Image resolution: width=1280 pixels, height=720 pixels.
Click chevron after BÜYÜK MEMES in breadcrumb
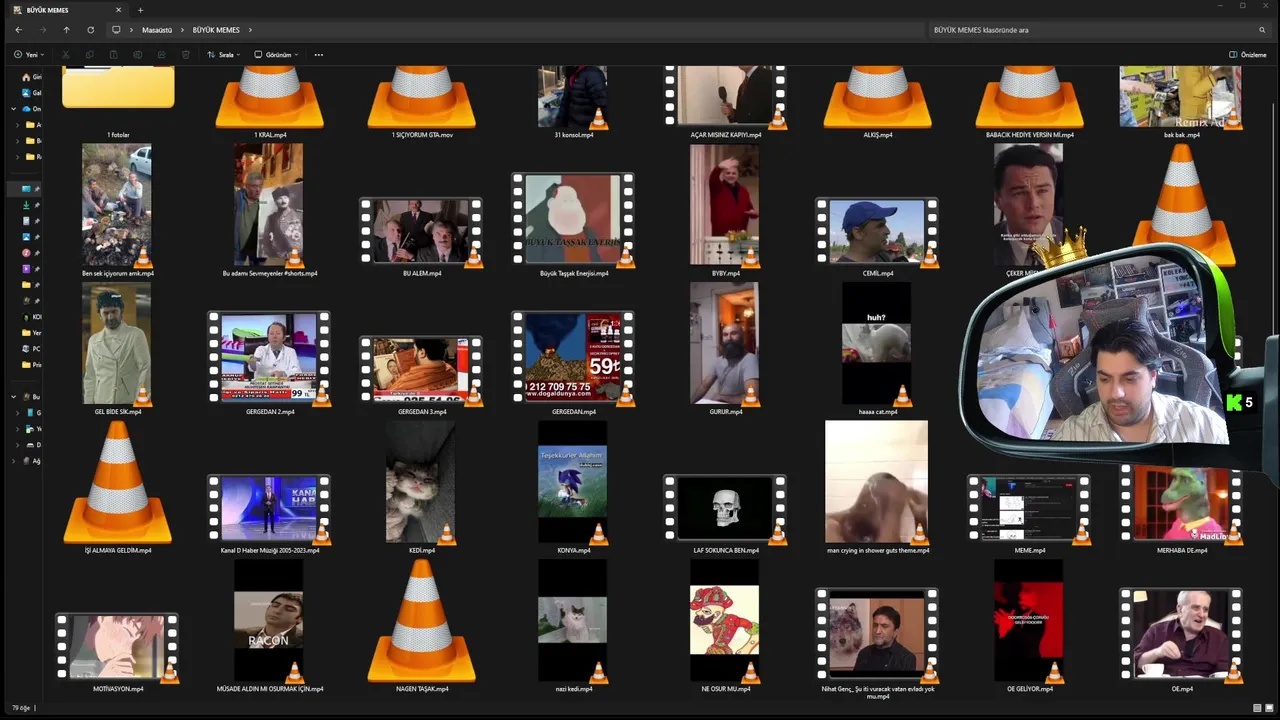coord(250,30)
